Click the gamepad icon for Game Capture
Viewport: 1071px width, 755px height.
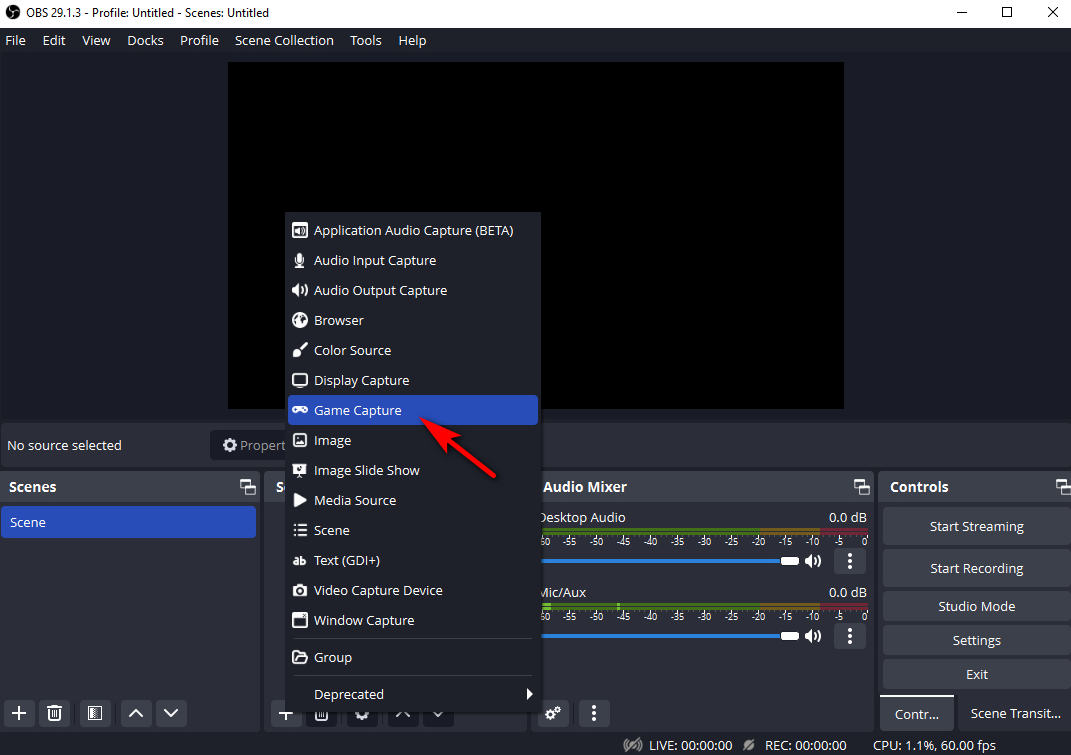(x=300, y=410)
